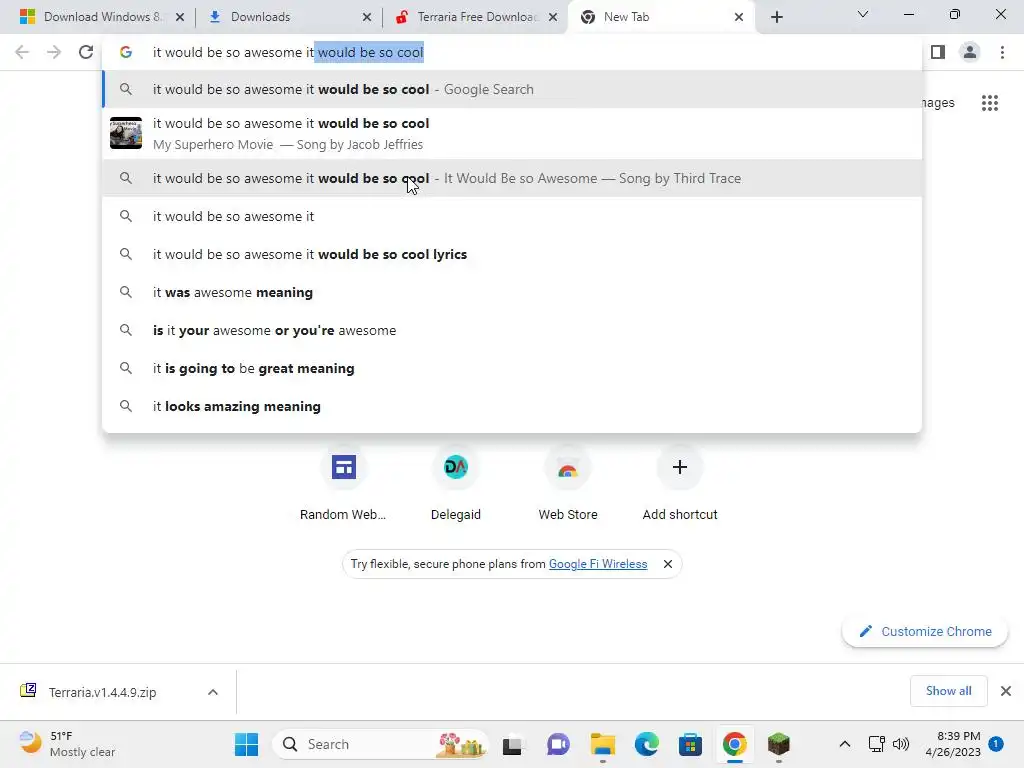Screen dimensions: 1024x768
Task: Close the downloads bar
Action: (1006, 691)
